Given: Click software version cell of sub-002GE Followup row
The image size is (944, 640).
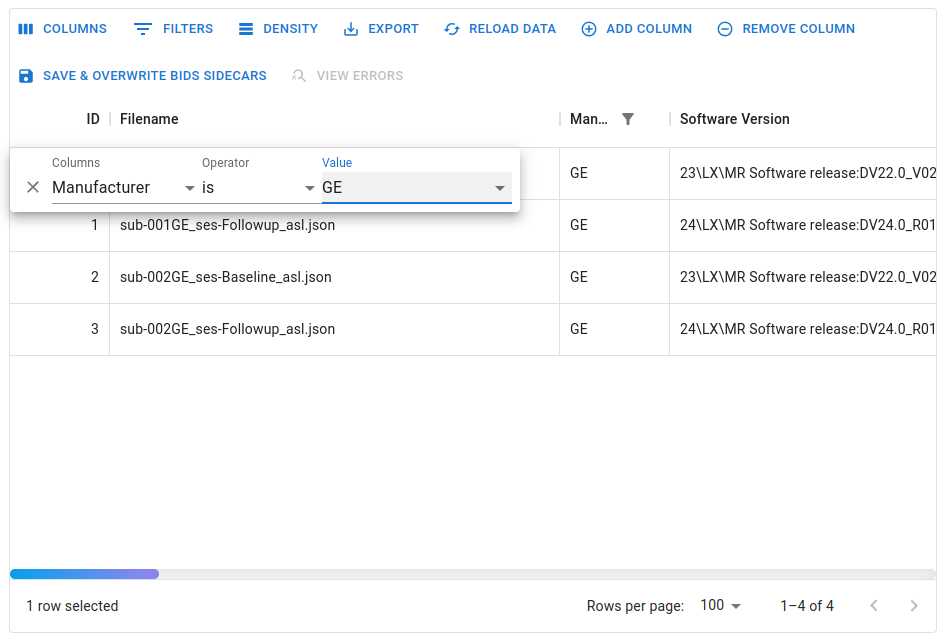Looking at the screenshot, I should point(803,329).
